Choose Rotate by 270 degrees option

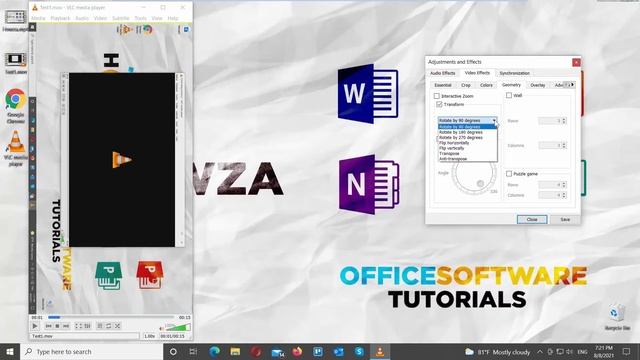(468, 138)
